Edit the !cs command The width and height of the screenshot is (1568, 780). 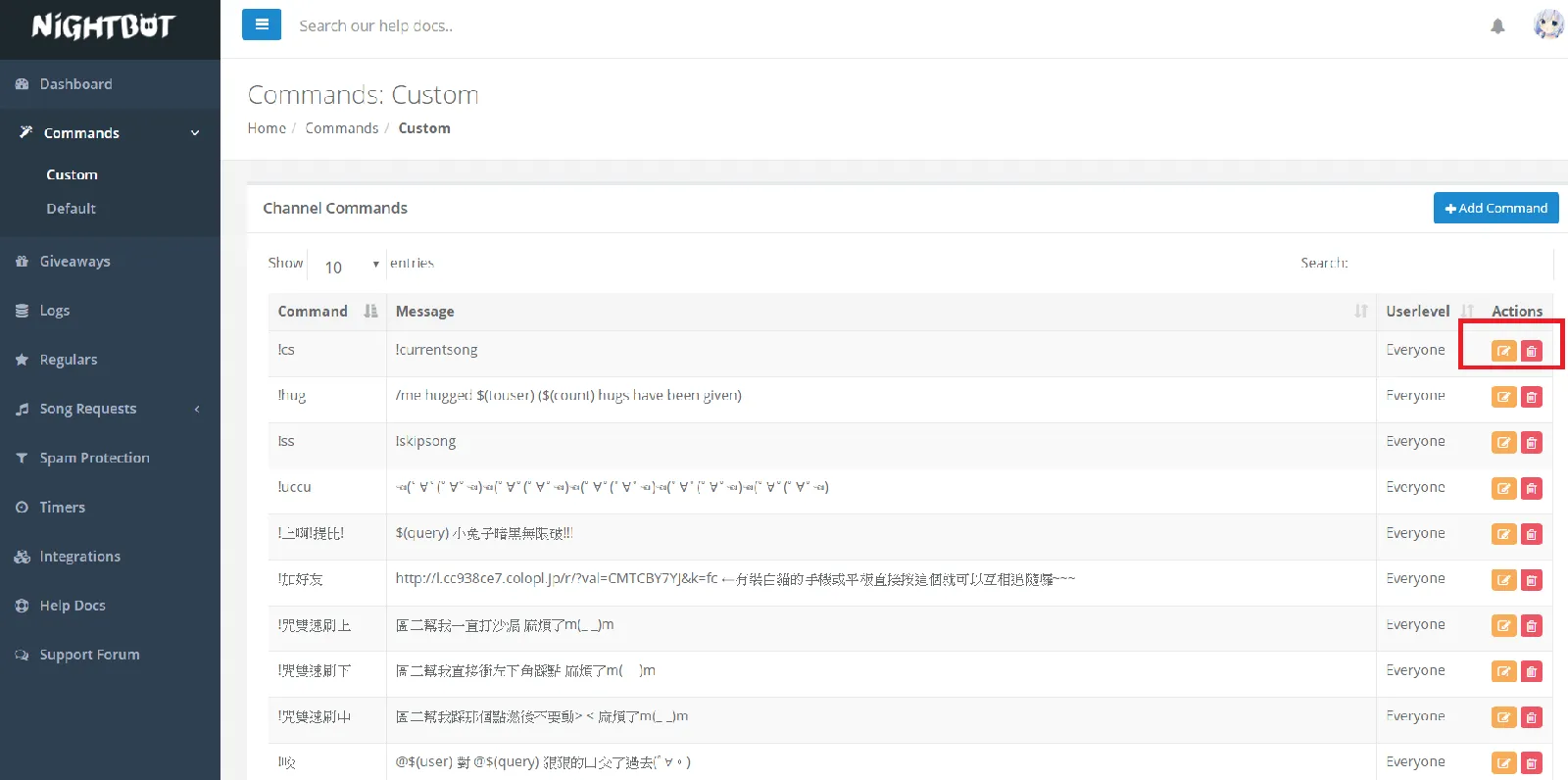click(x=1503, y=351)
